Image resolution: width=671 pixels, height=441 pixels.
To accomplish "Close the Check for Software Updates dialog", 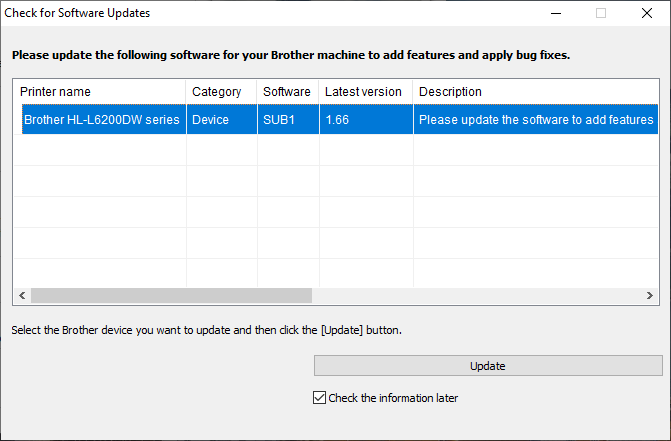I will 647,13.
